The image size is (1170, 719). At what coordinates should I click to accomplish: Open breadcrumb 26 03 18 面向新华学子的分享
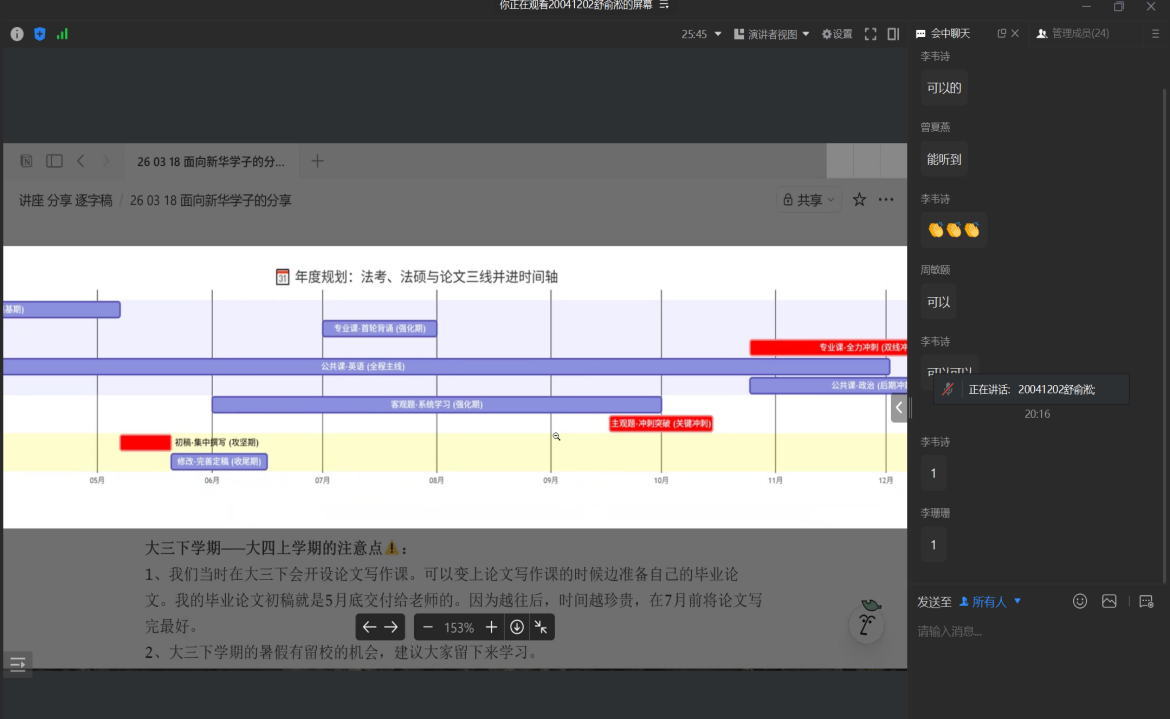(210, 201)
